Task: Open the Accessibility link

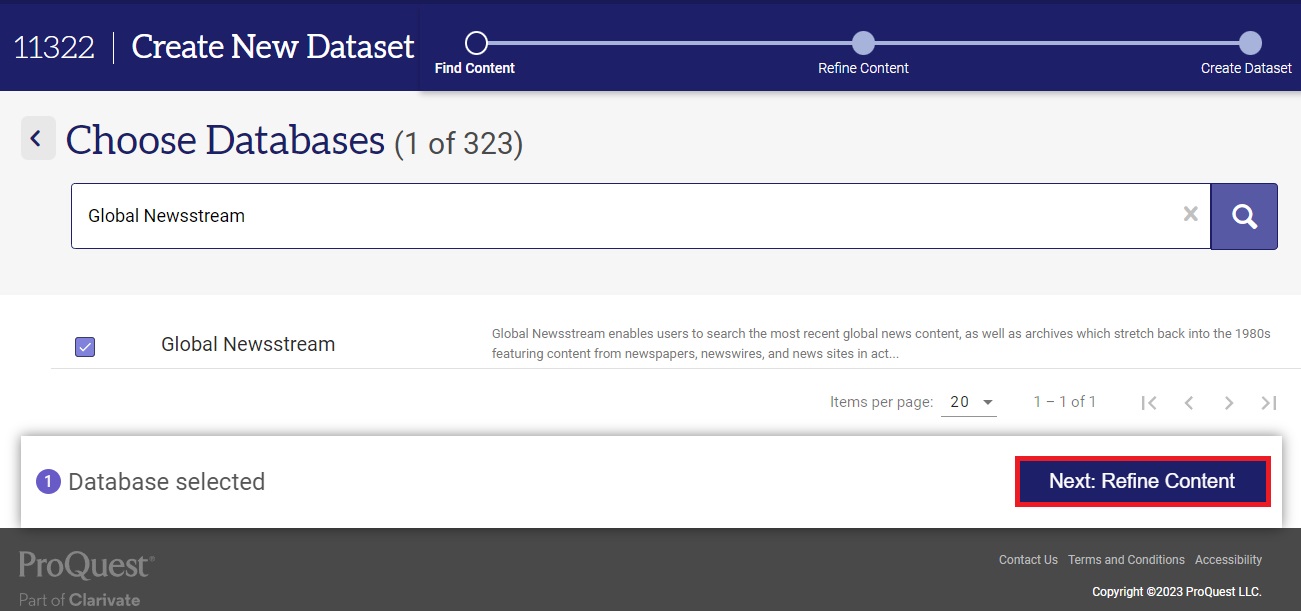Action: [x=1228, y=560]
